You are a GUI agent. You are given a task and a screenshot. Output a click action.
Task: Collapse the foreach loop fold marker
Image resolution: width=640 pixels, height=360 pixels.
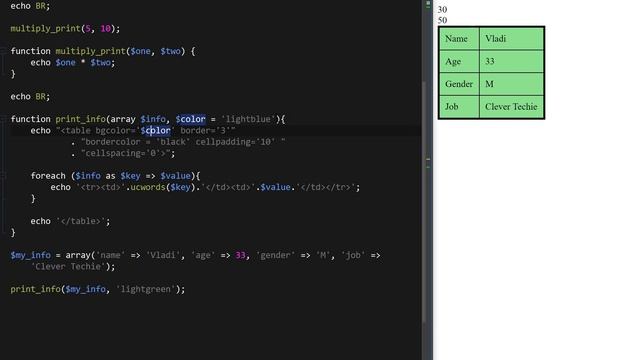click(3, 176)
